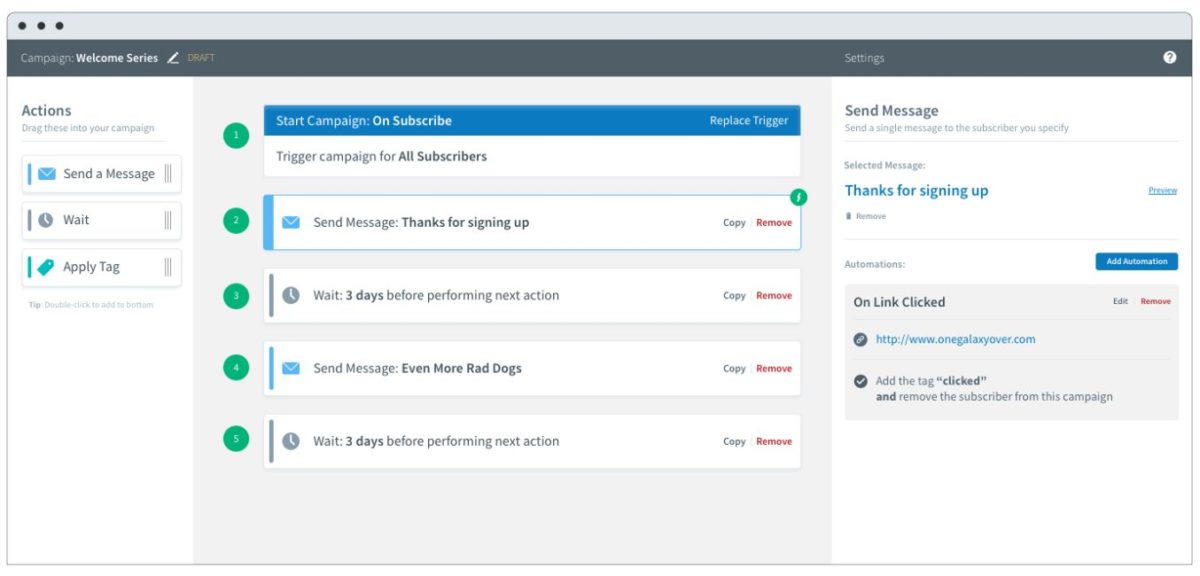The image size is (1200, 576).
Task: Click envelope icon on Even More Rad Dogs step
Action: (x=291, y=369)
